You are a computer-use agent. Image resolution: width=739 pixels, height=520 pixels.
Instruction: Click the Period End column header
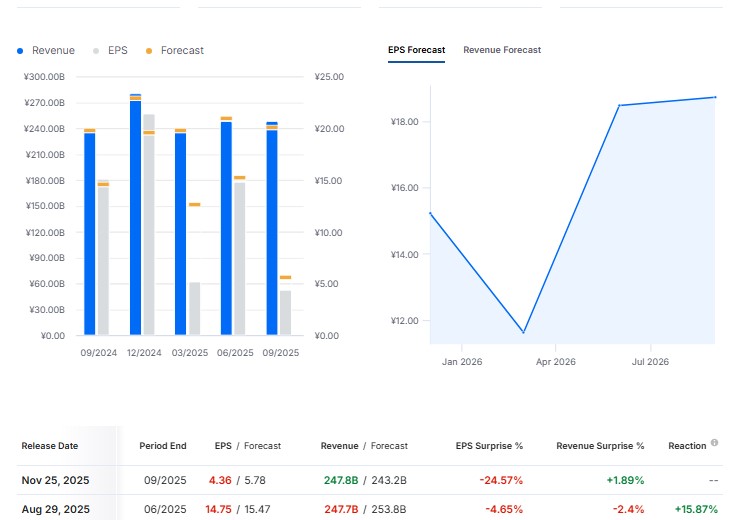[x=162, y=446]
